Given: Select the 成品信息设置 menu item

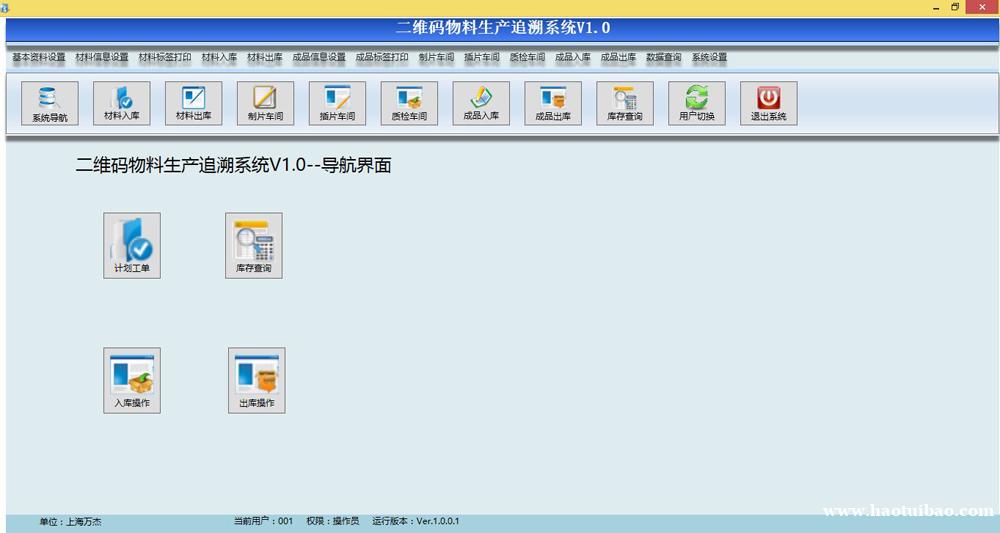Looking at the screenshot, I should (319, 58).
